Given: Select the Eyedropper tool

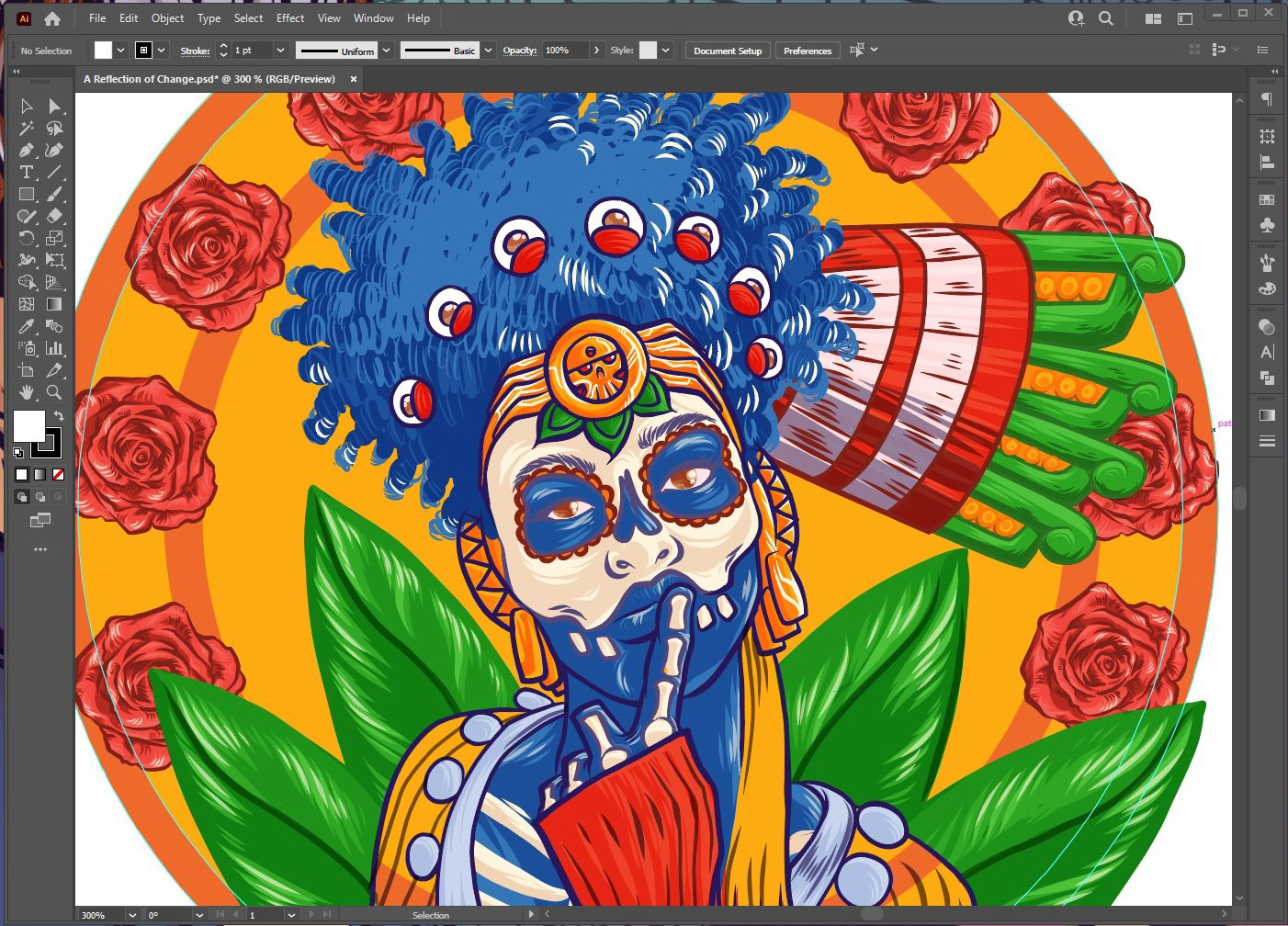Looking at the screenshot, I should point(27,327).
